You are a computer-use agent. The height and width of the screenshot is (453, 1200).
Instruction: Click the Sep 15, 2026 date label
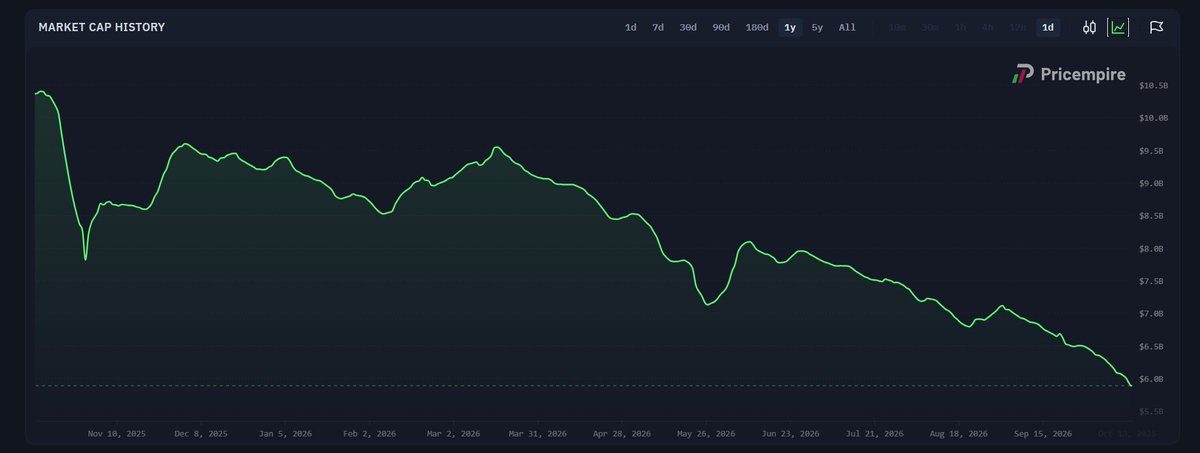point(1043,434)
